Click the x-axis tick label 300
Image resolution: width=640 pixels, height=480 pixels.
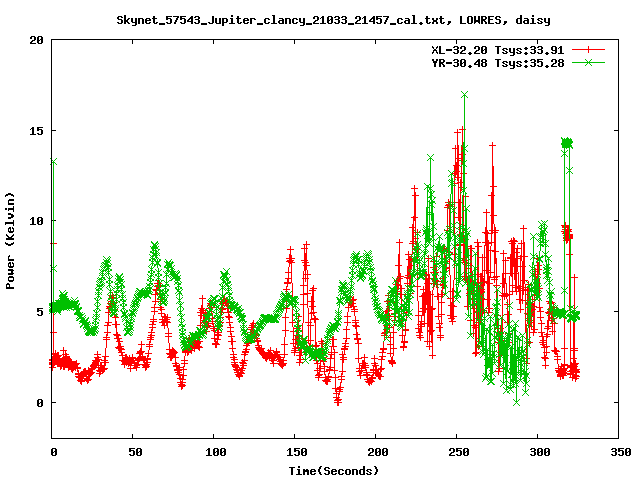pos(540,452)
